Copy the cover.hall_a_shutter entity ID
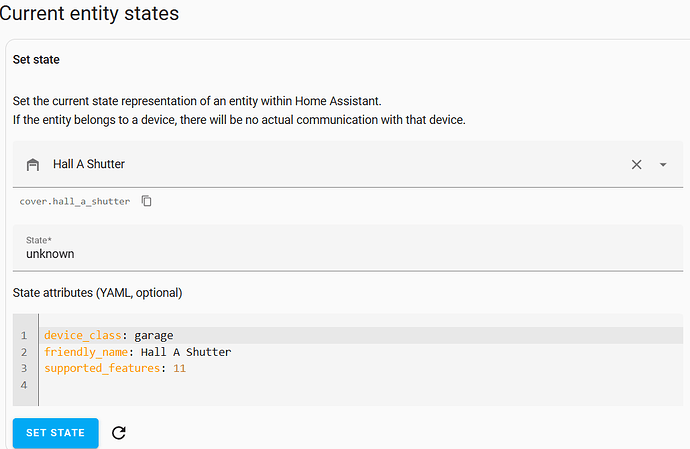Viewport: 690px width, 449px height. 147,201
